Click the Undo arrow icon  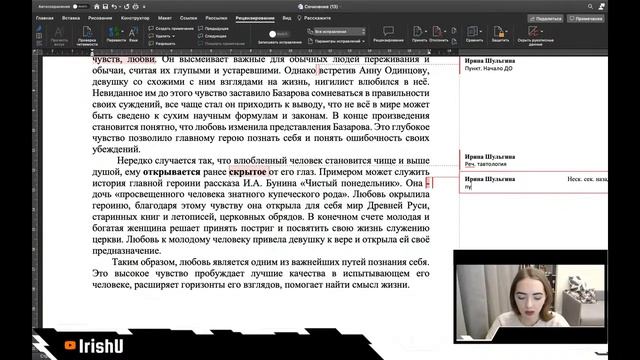pos(115,7)
